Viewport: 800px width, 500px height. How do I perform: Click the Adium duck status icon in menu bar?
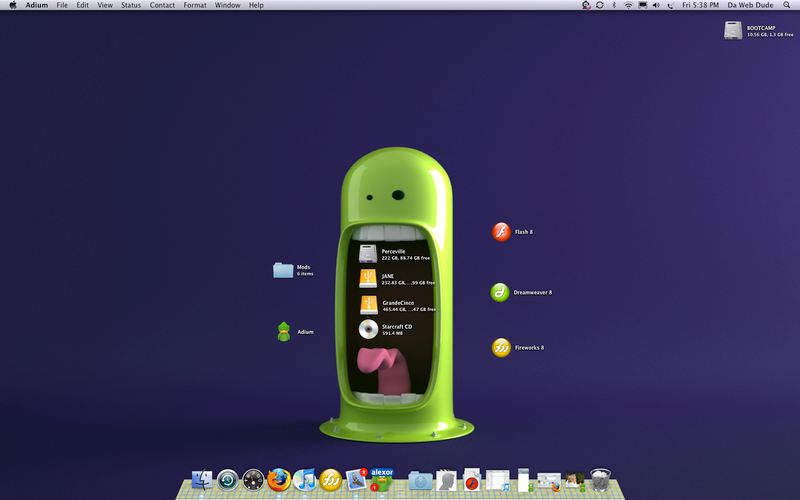point(586,5)
